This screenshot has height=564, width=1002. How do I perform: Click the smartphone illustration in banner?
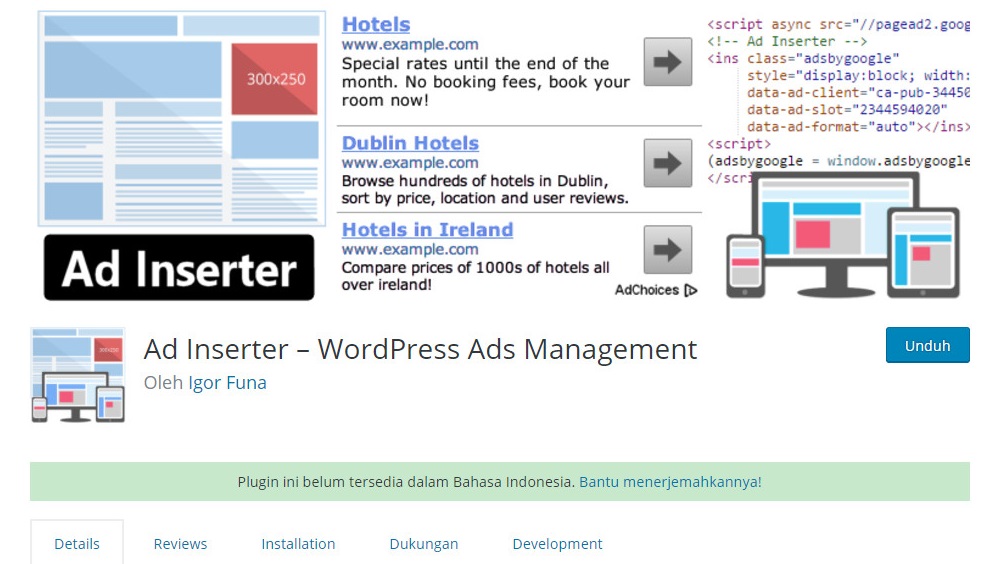point(745,266)
